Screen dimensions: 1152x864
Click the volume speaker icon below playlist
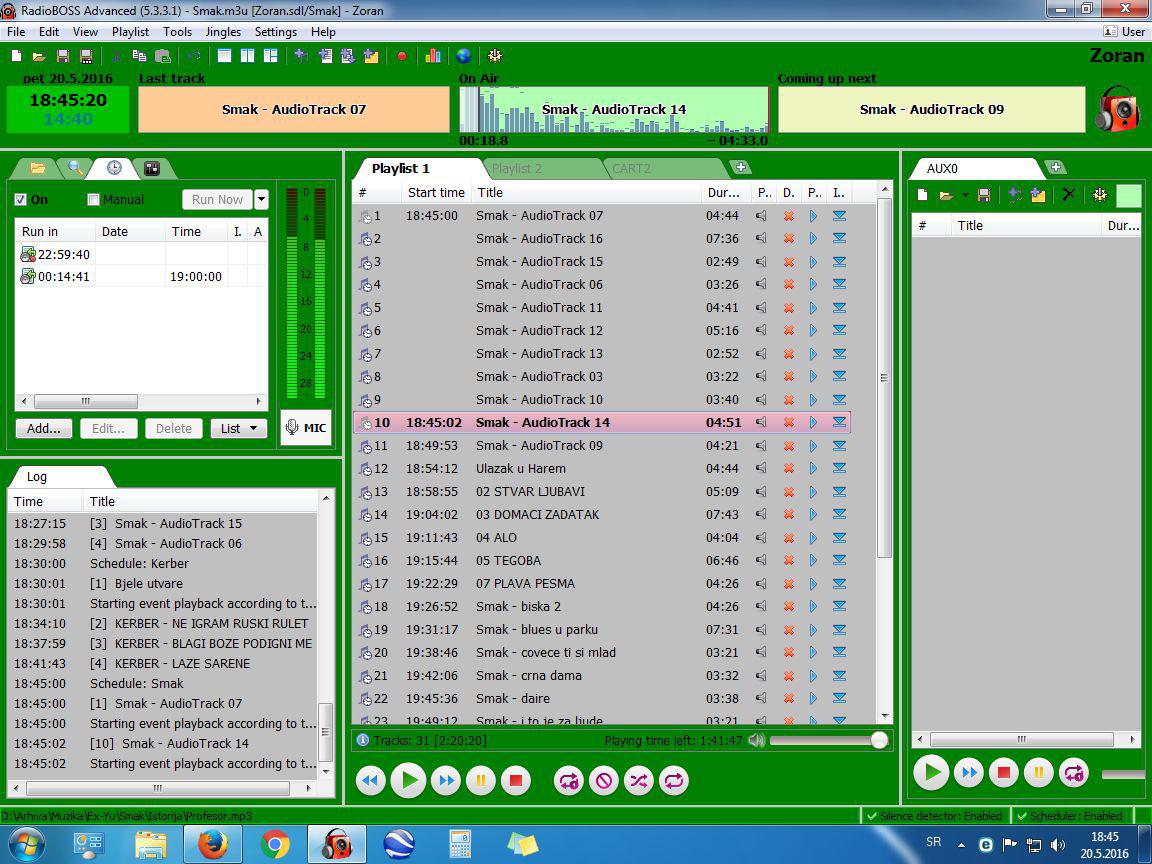point(756,740)
